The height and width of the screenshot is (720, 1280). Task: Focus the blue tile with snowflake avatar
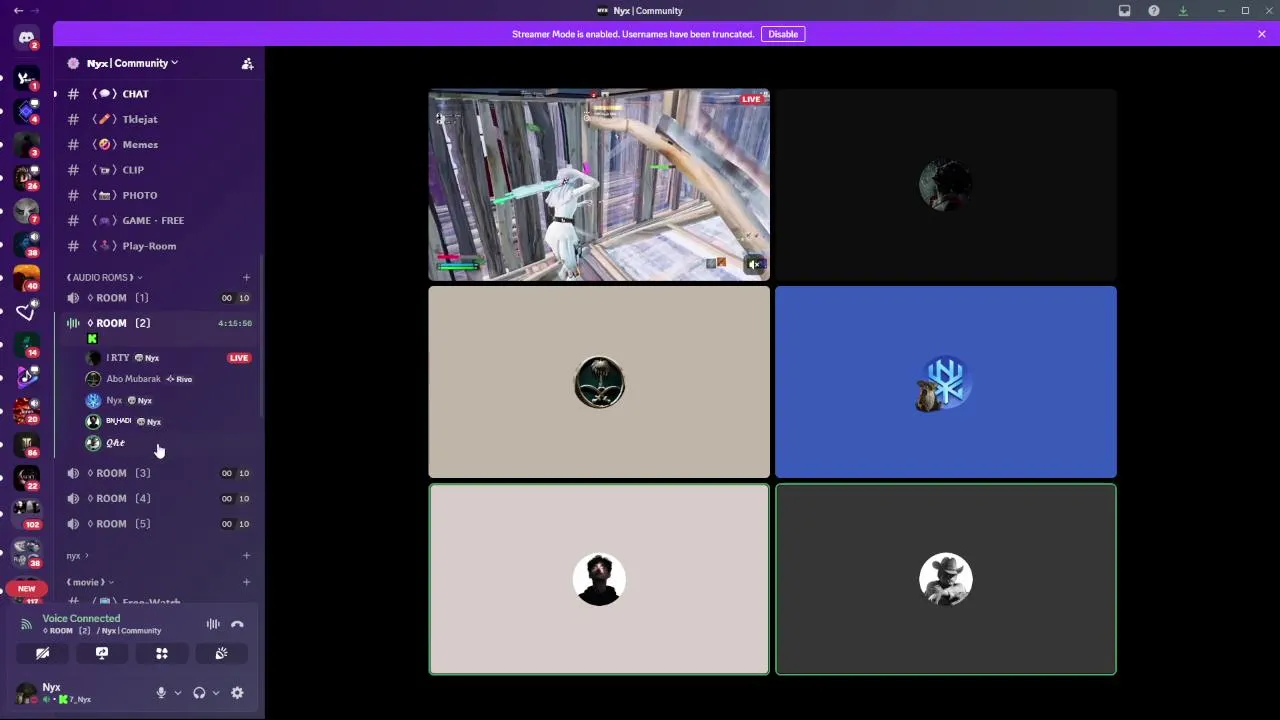pyautogui.click(x=946, y=382)
